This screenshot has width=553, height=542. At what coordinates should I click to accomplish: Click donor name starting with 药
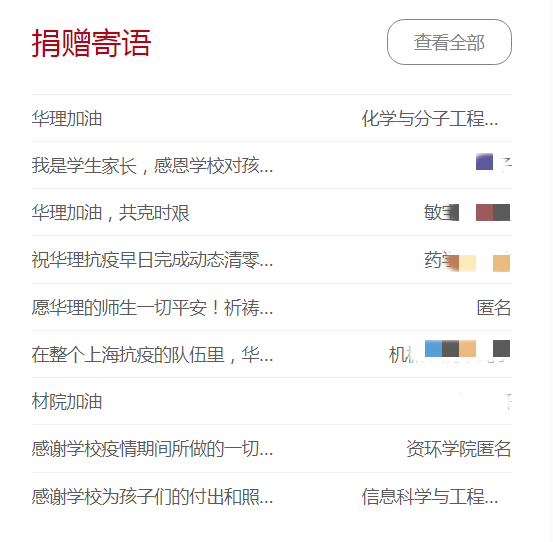pyautogui.click(x=467, y=261)
